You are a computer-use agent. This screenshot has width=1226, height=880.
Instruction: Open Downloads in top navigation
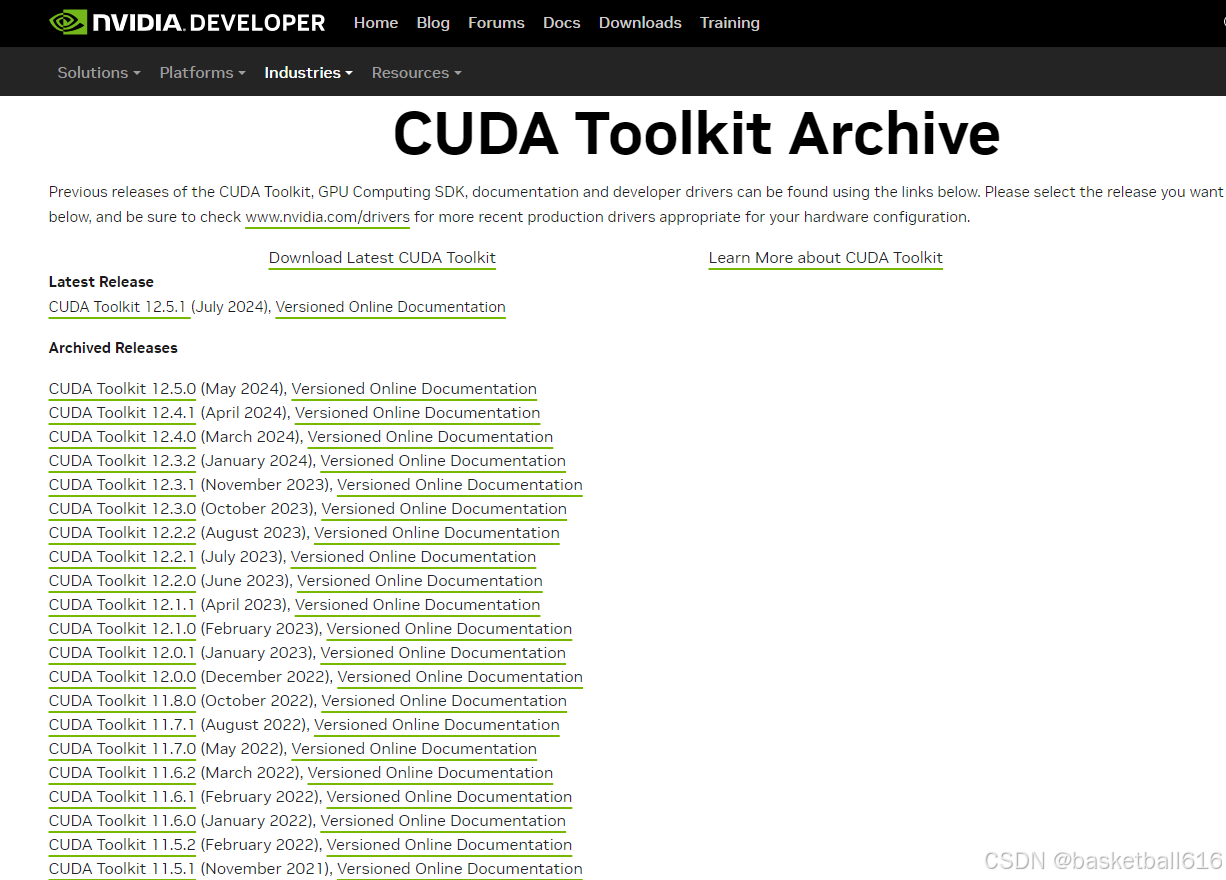[x=640, y=23]
